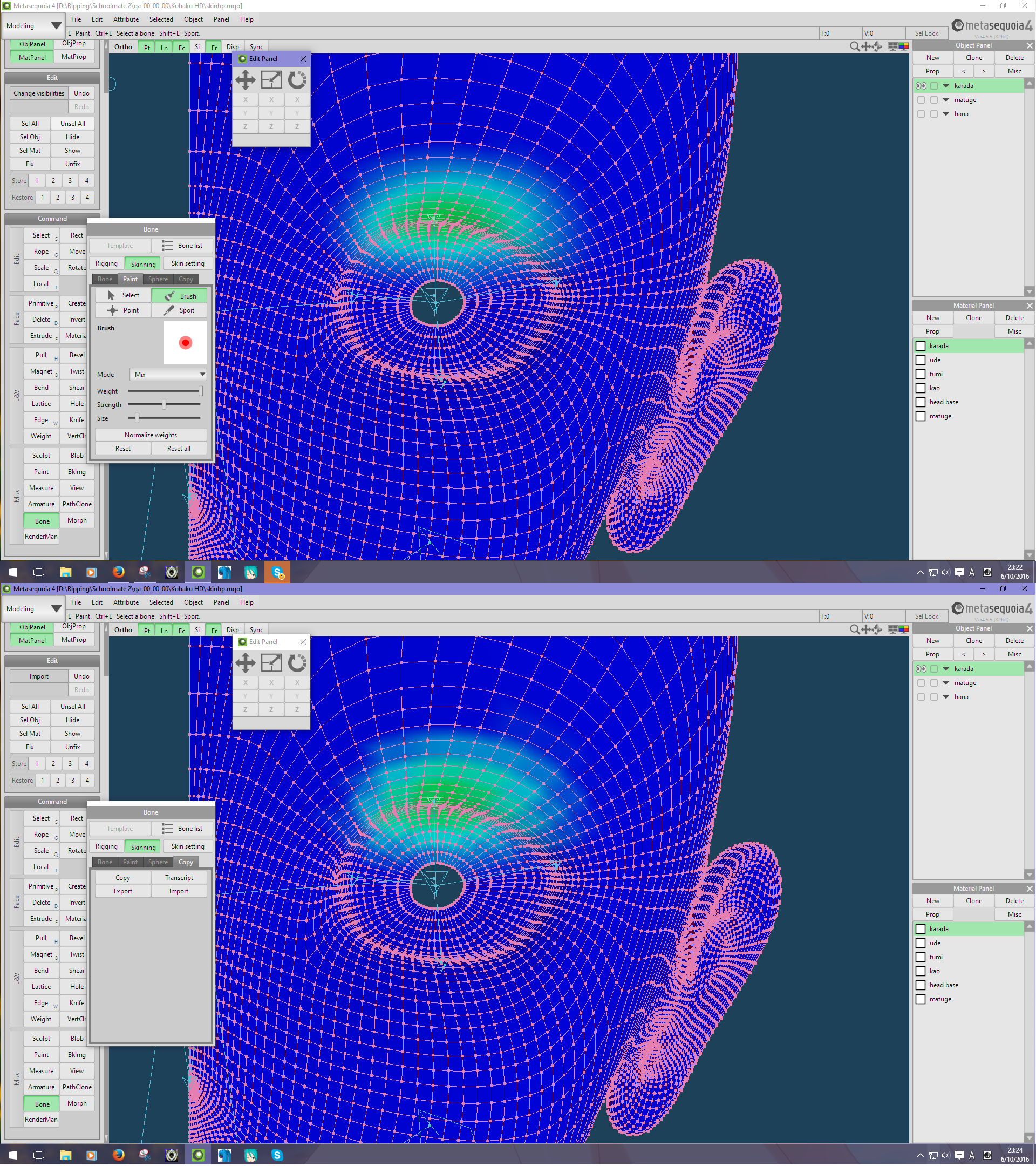
Task: Toggle the Fr display button in lower viewport toolbar
Action: (214, 631)
